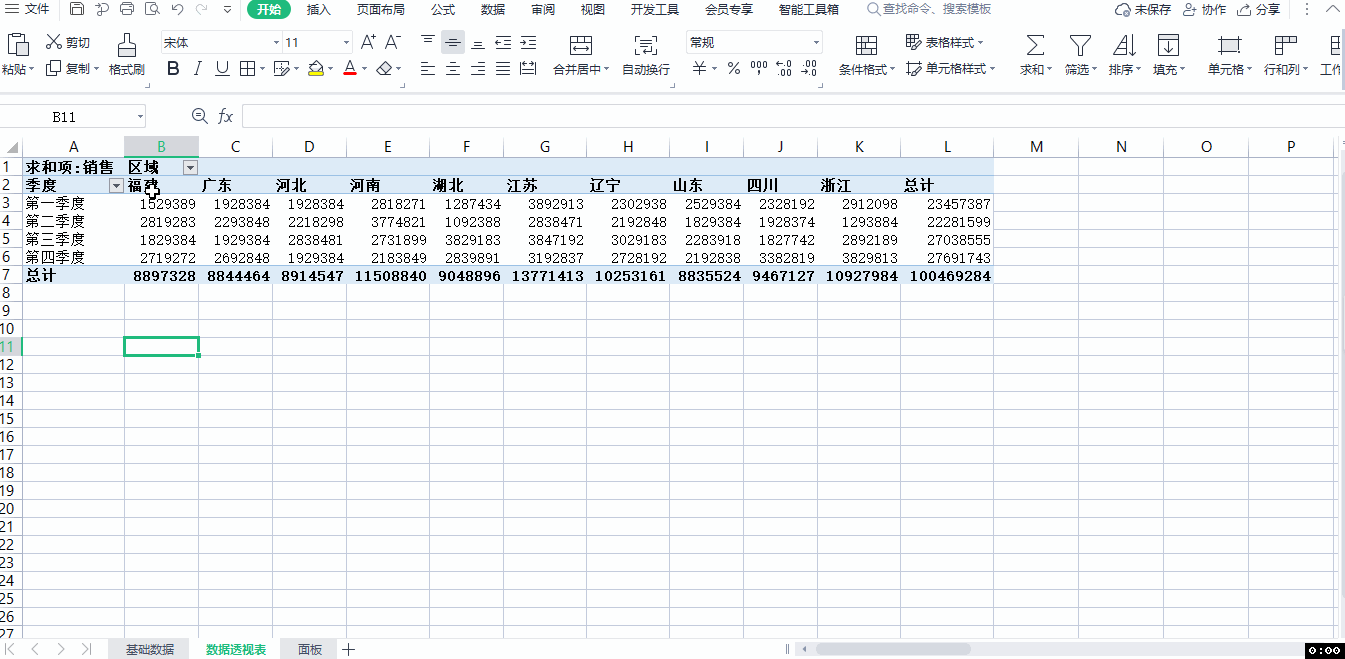Click the eraser clear-format icon
The image size is (1345, 659).
tap(384, 69)
